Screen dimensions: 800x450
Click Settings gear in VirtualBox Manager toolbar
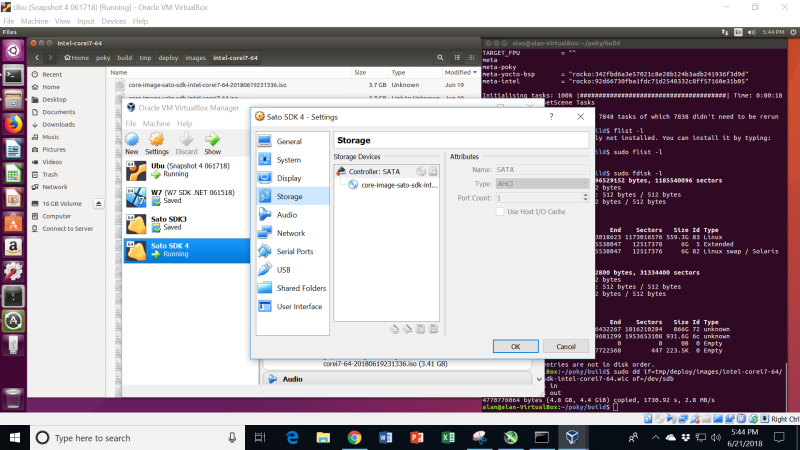(x=157, y=143)
